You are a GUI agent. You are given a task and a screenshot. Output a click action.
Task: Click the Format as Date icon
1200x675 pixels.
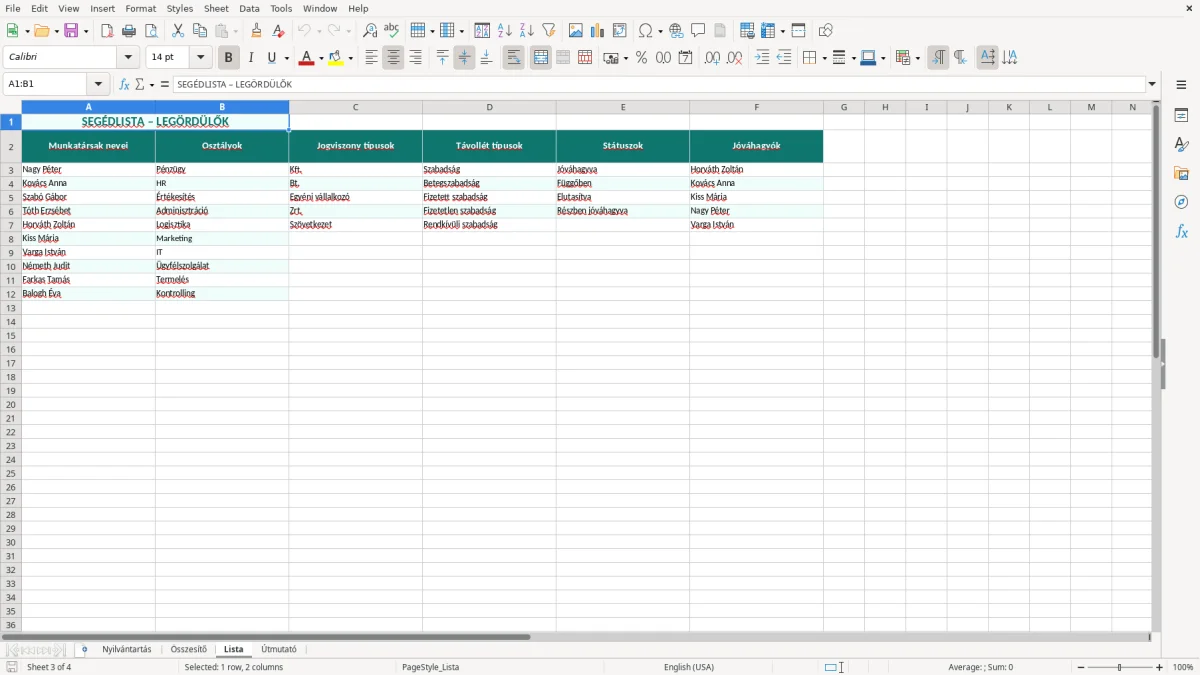[686, 58]
